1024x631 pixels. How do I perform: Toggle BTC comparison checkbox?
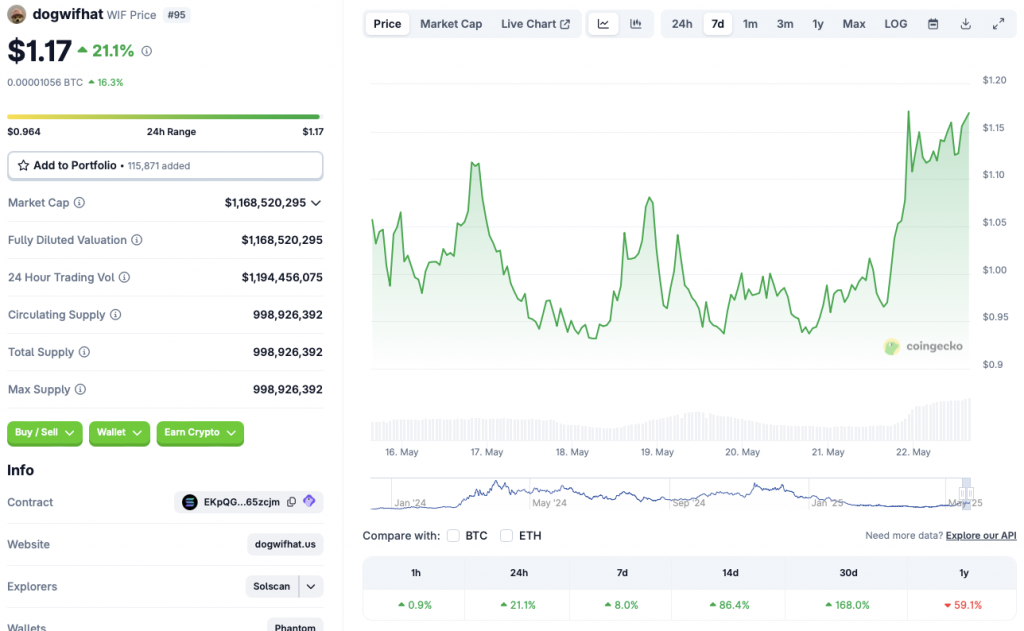click(x=453, y=536)
